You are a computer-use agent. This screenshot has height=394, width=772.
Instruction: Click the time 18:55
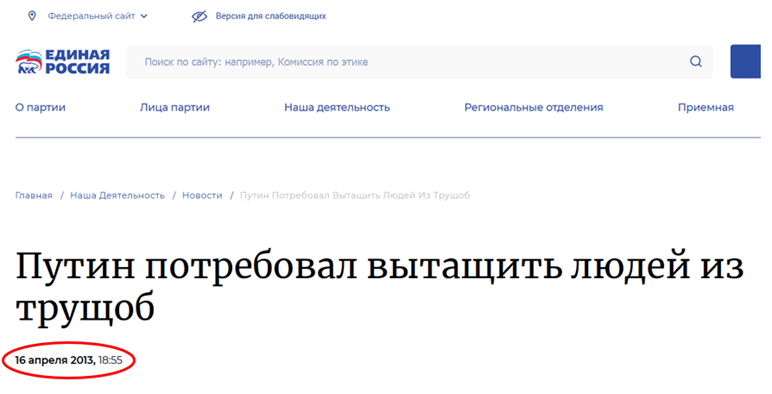coord(110,360)
